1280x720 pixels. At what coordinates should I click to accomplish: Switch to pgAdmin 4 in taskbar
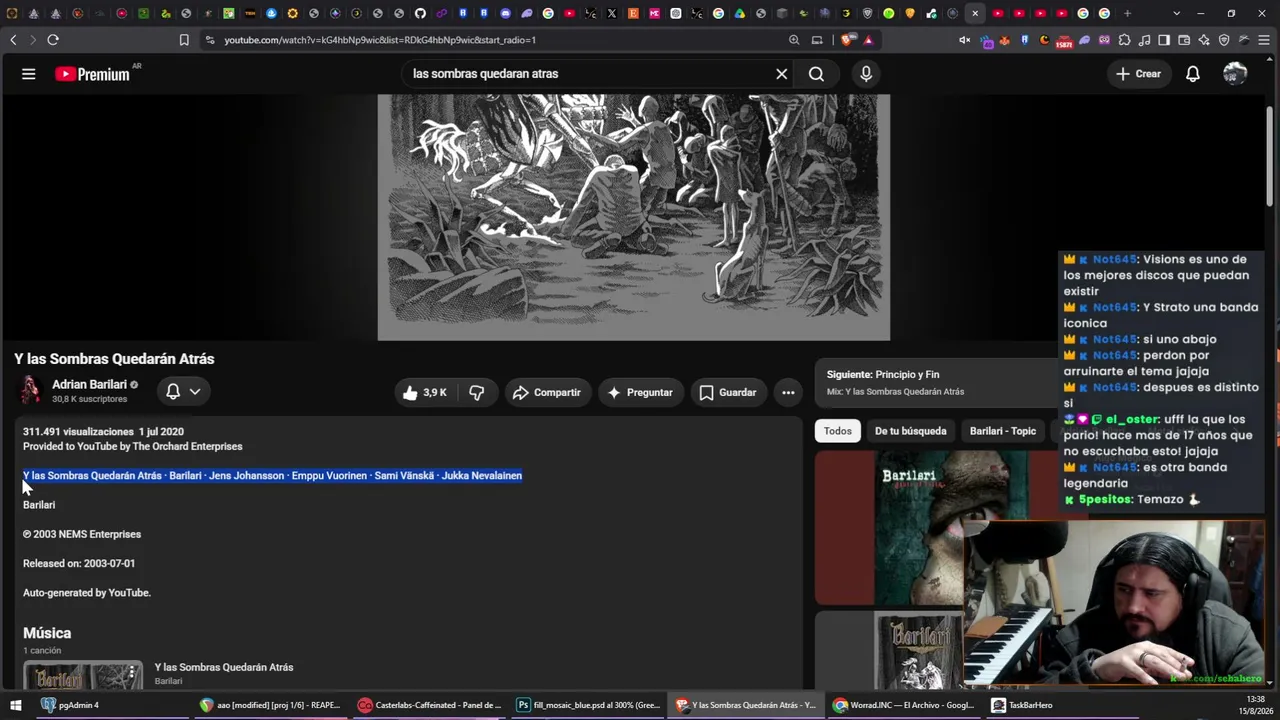tap(70, 705)
